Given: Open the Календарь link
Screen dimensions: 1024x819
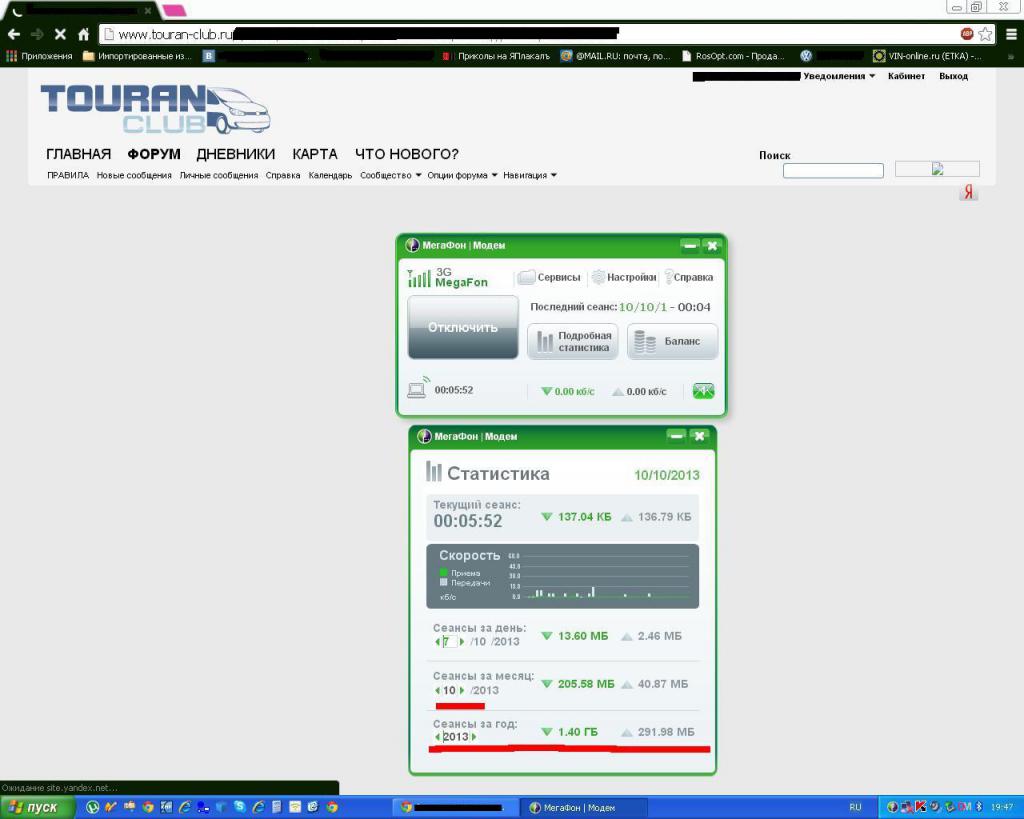Looking at the screenshot, I should 330,175.
